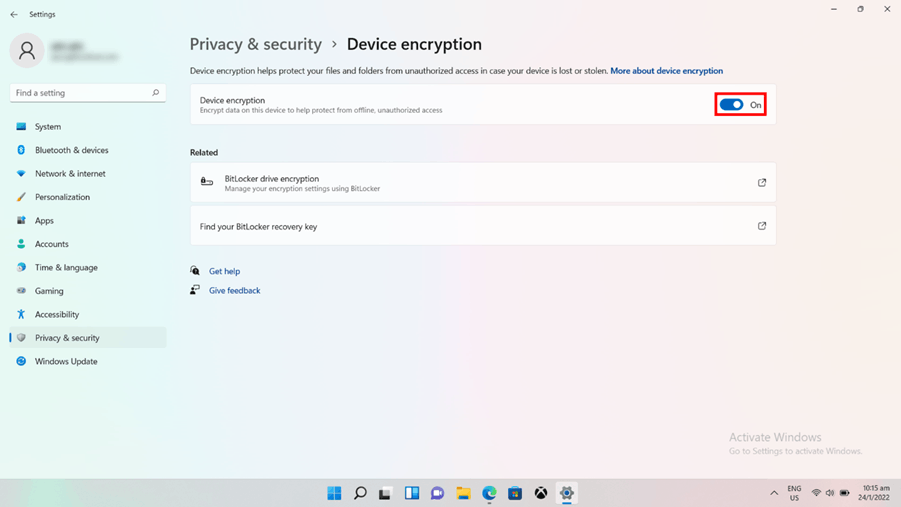Open Windows Update in sidebar
The height and width of the screenshot is (507, 901).
click(x=88, y=362)
